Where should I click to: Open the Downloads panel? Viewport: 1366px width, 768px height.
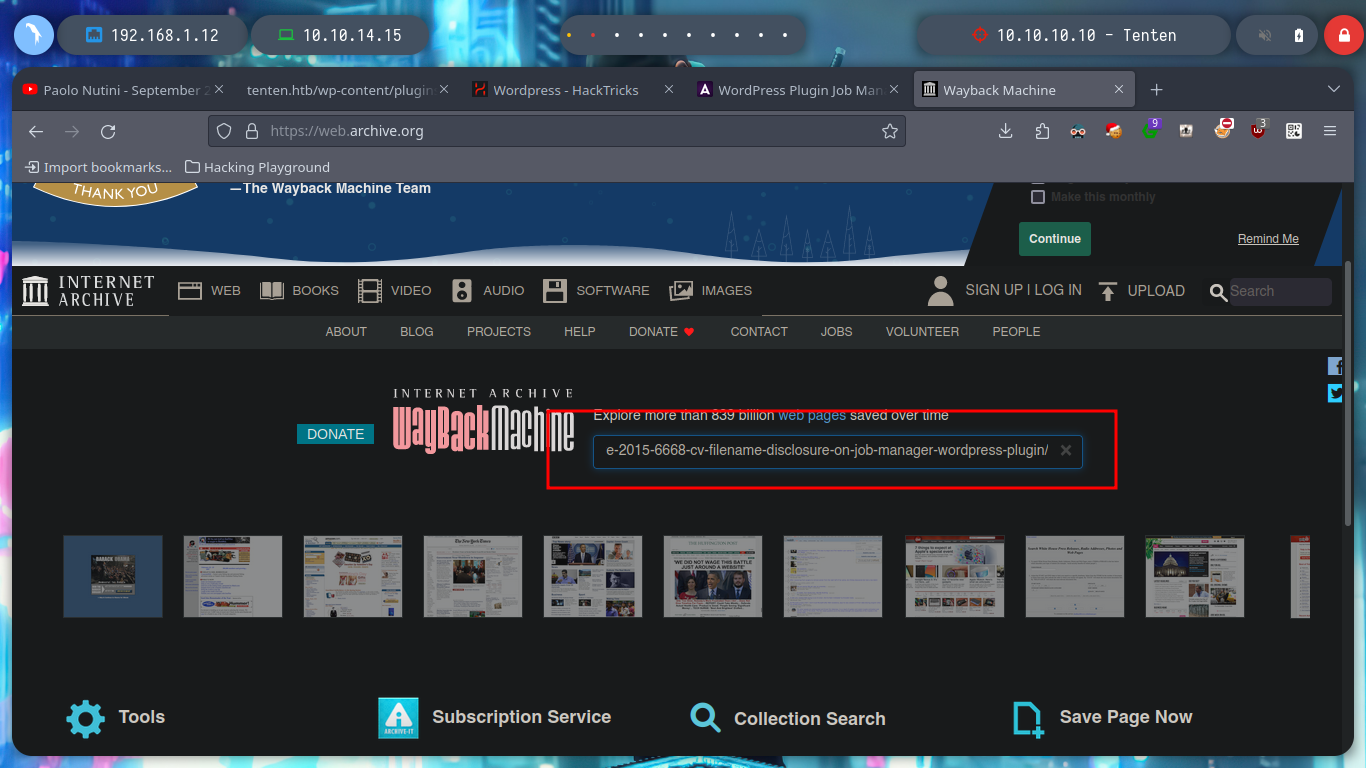click(1006, 131)
